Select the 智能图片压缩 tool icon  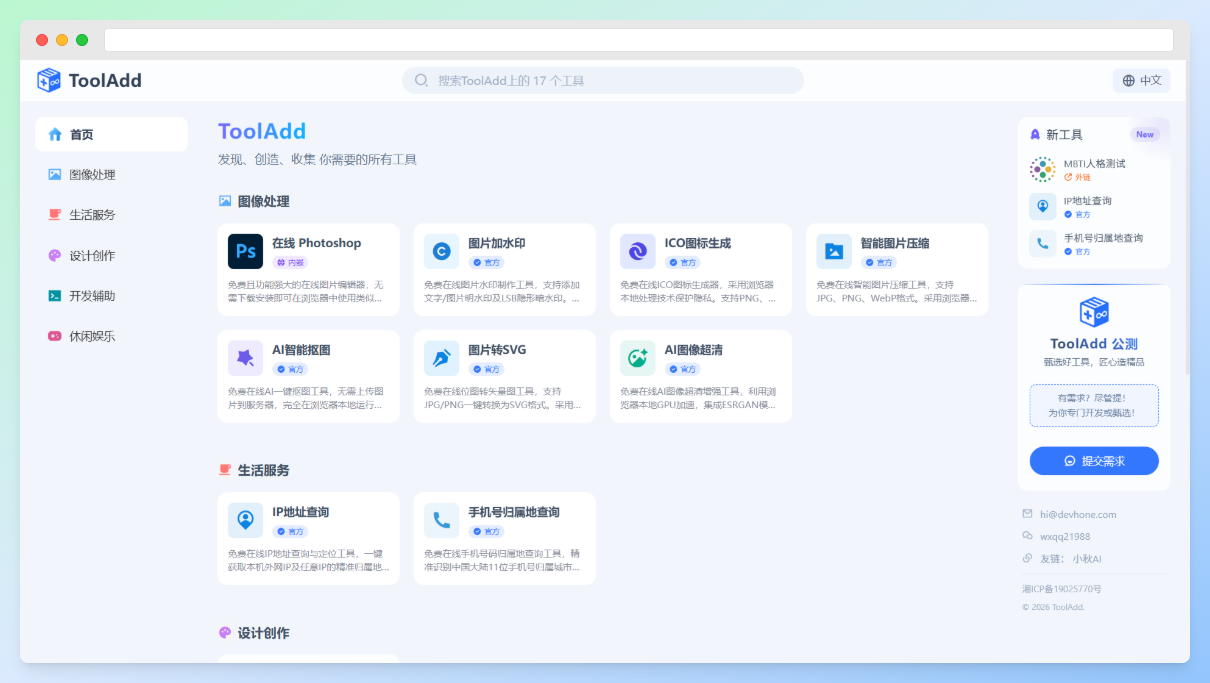coord(833,252)
